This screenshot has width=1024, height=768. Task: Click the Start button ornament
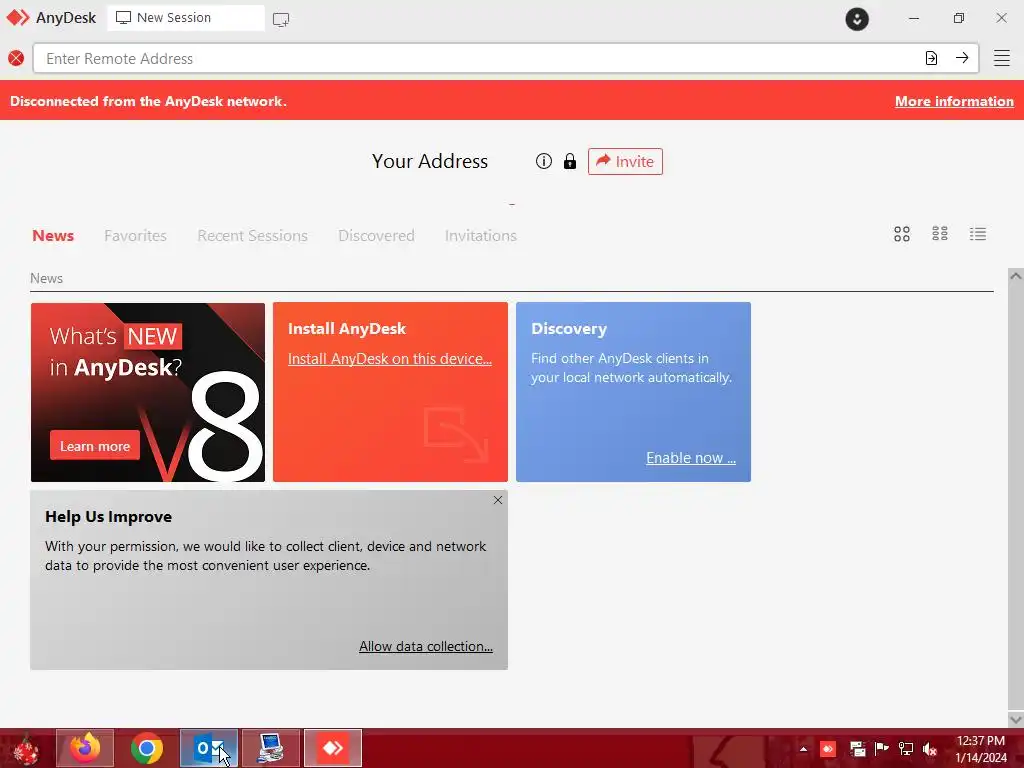[x=26, y=750]
